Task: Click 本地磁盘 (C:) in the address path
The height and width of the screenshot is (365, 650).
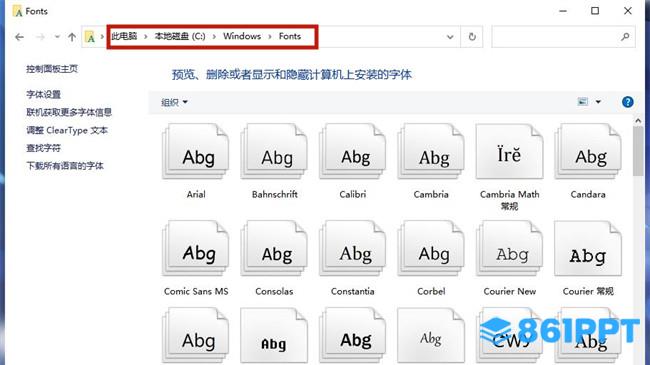Action: [180, 36]
